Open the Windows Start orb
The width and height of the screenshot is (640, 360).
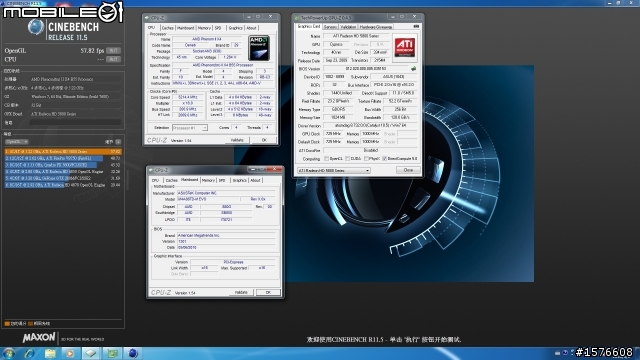pos(9,353)
